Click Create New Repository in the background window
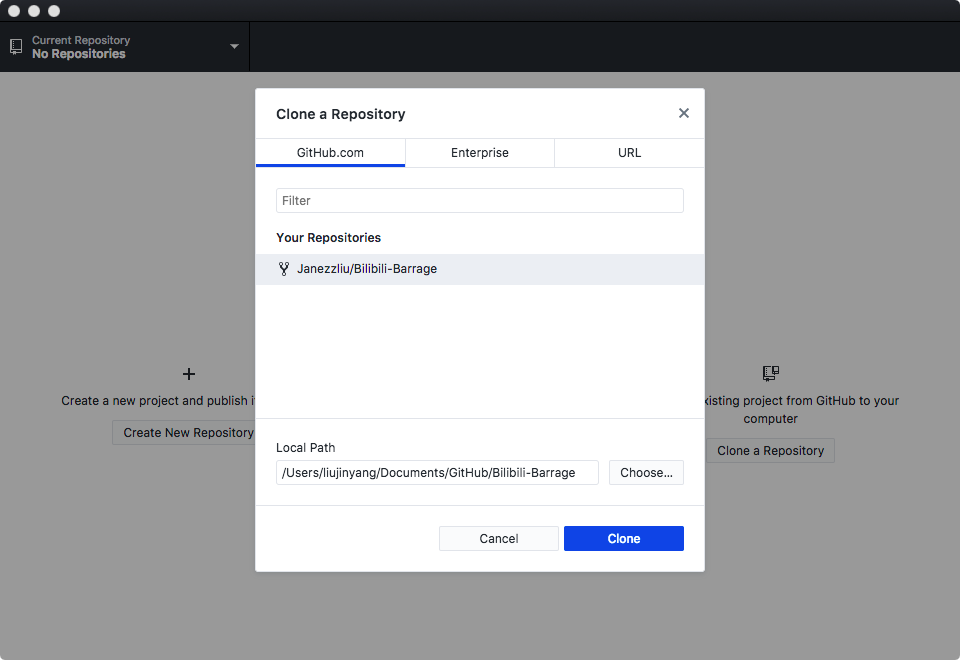Viewport: 960px width, 660px height. pyautogui.click(x=184, y=433)
